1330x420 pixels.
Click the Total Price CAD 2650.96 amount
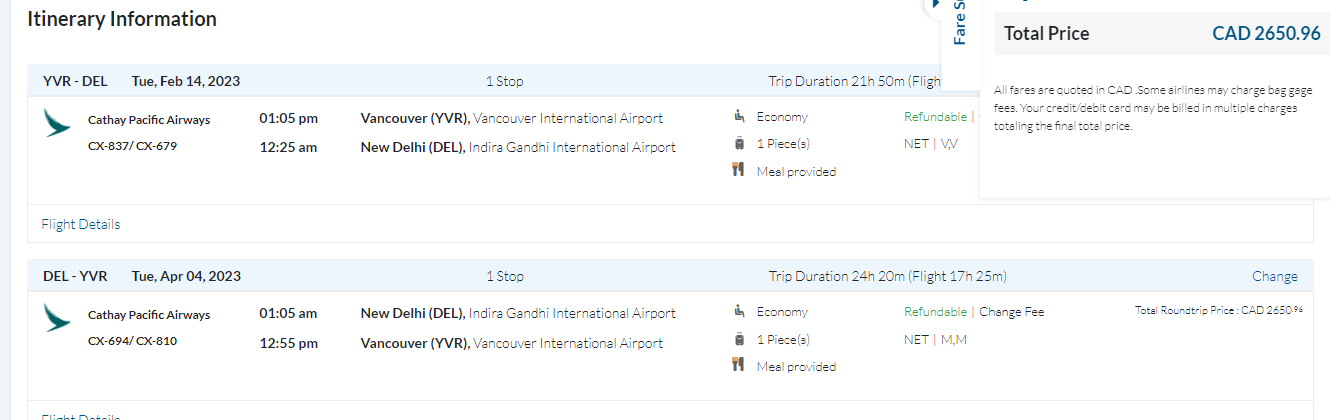pos(1266,34)
